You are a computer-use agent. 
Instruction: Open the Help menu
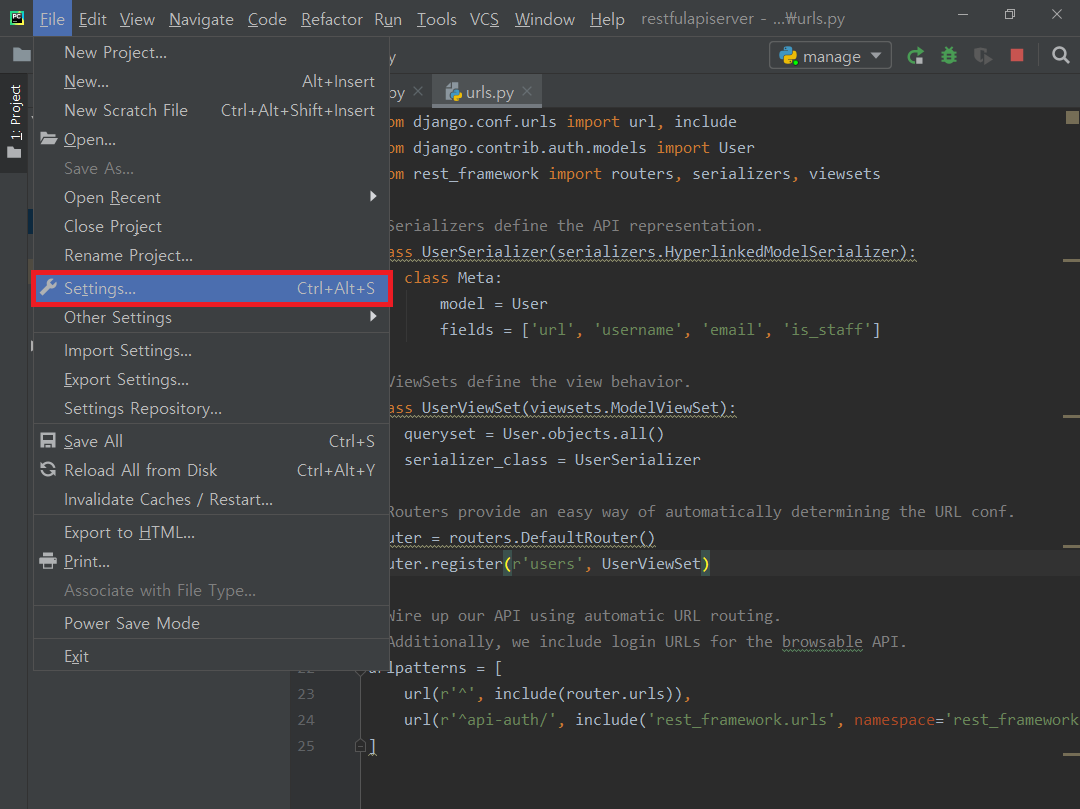point(607,19)
